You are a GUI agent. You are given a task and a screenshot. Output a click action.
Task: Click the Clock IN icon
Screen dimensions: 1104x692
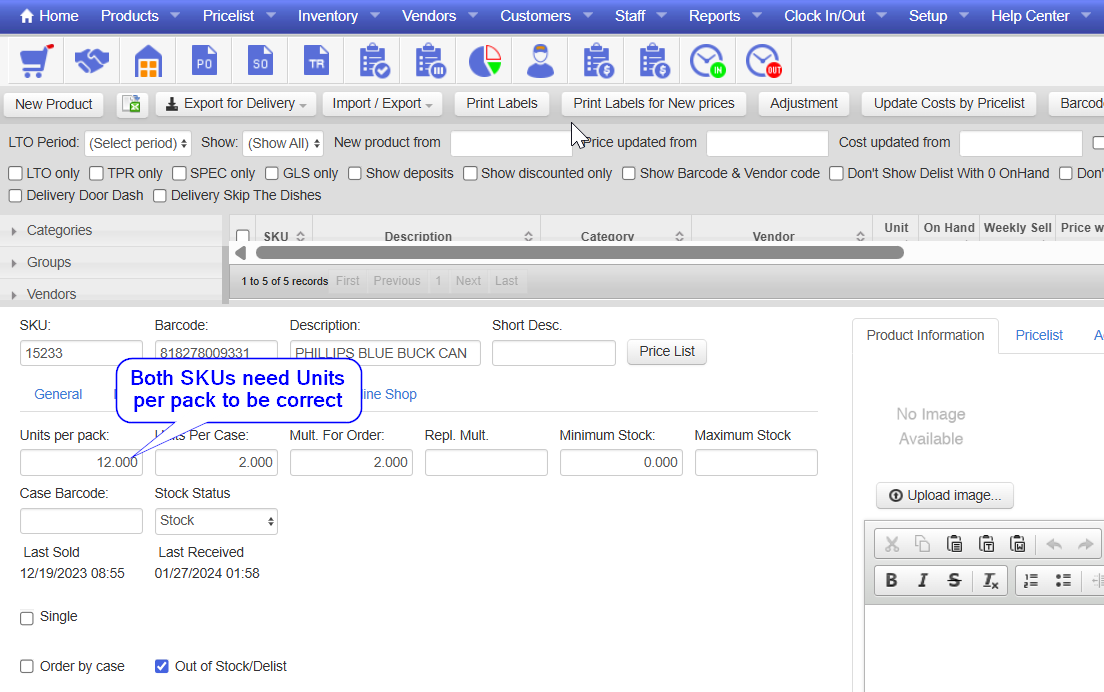708,61
